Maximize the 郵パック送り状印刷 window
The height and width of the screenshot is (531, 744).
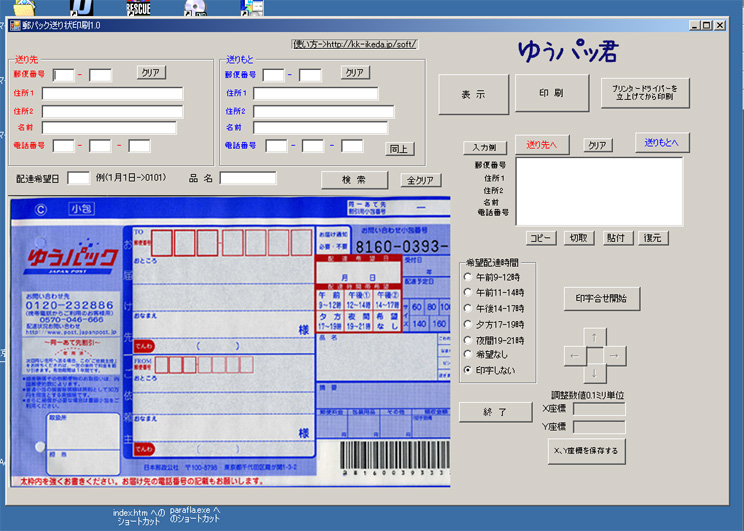pos(707,25)
